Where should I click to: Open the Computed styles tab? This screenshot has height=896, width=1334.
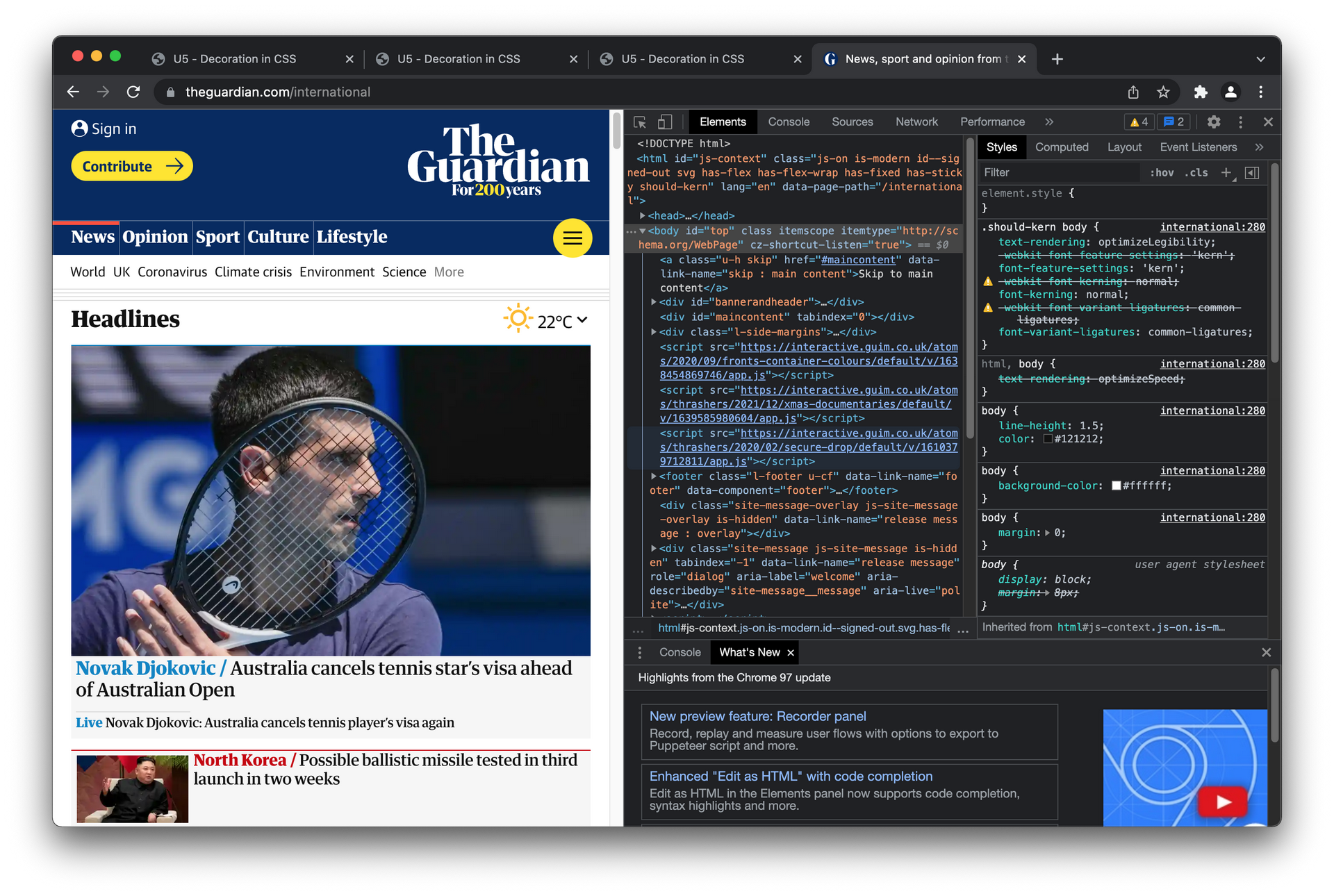pos(1062,147)
